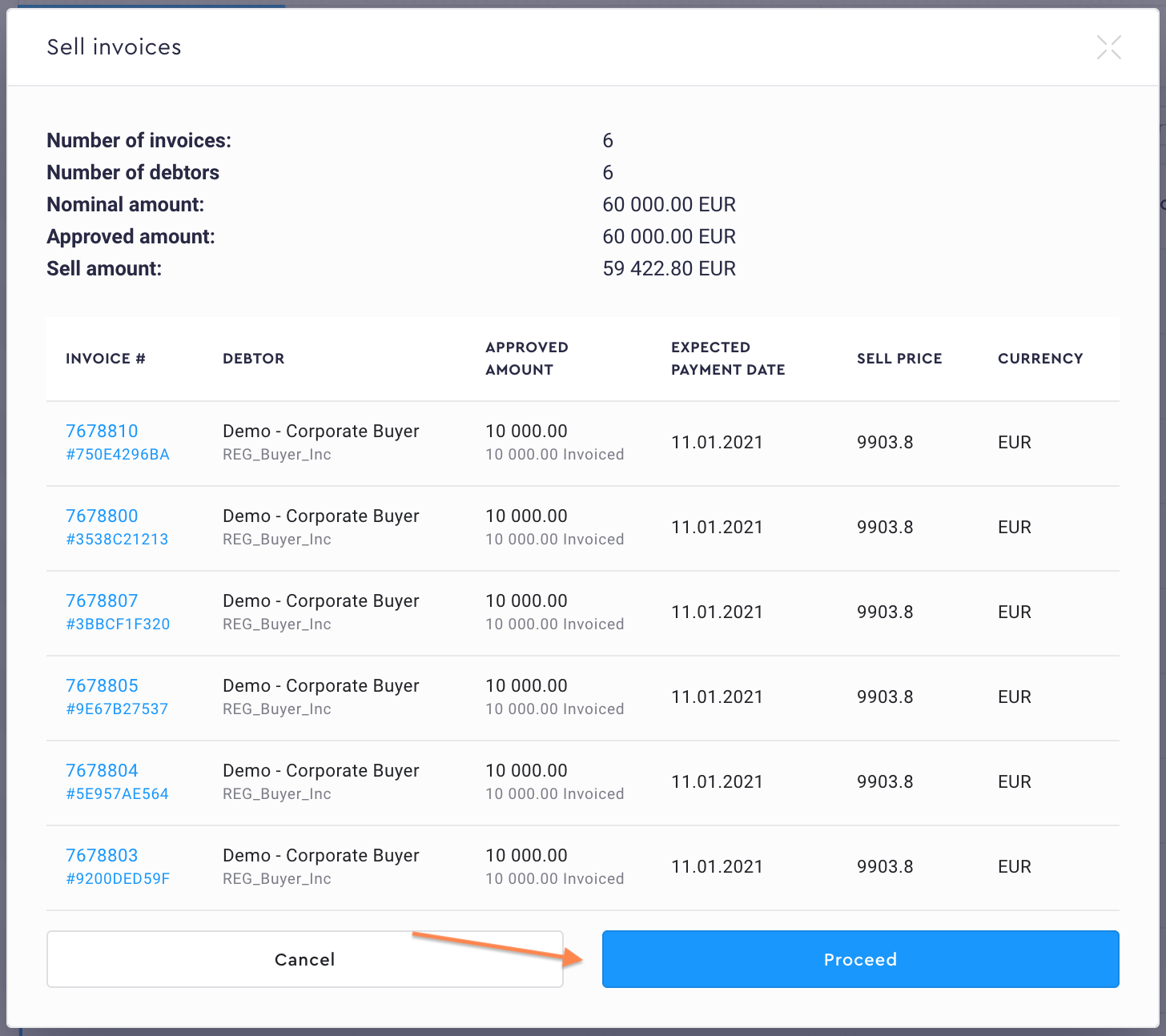The image size is (1166, 1036).
Task: Click the Nominal amount value
Action: (x=669, y=205)
